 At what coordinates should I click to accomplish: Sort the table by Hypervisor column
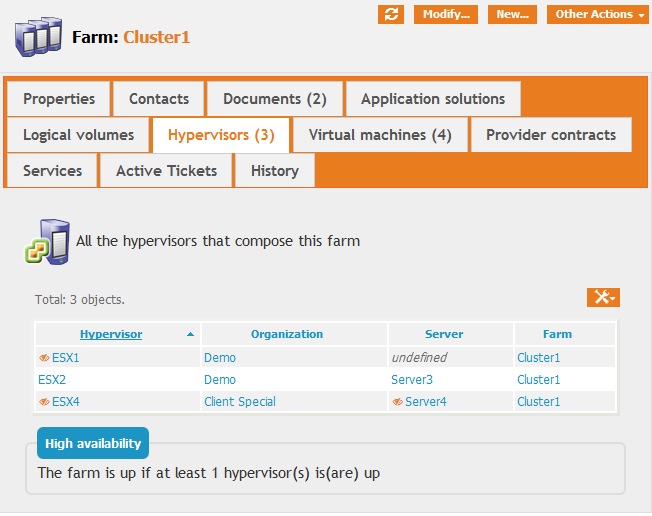[x=111, y=334]
